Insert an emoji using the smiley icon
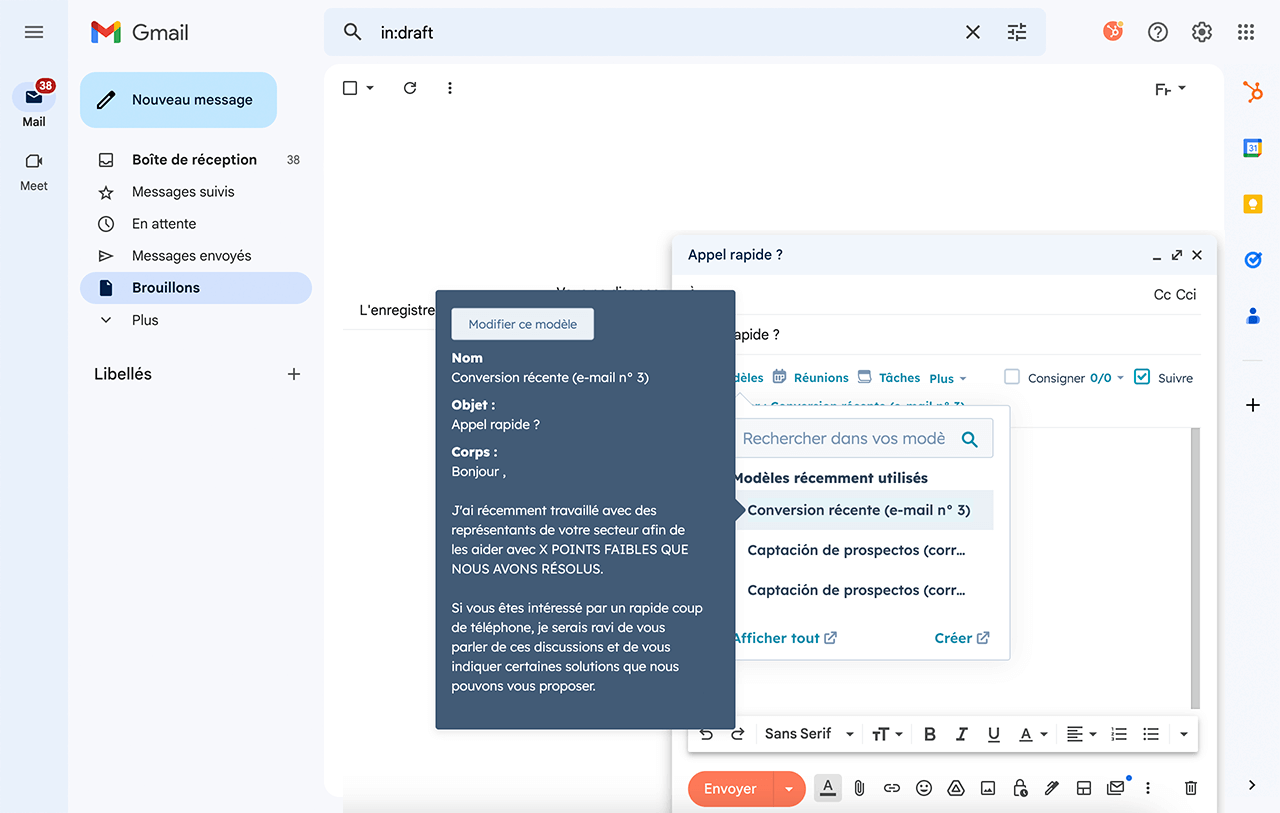This screenshot has width=1280, height=813. pos(924,788)
